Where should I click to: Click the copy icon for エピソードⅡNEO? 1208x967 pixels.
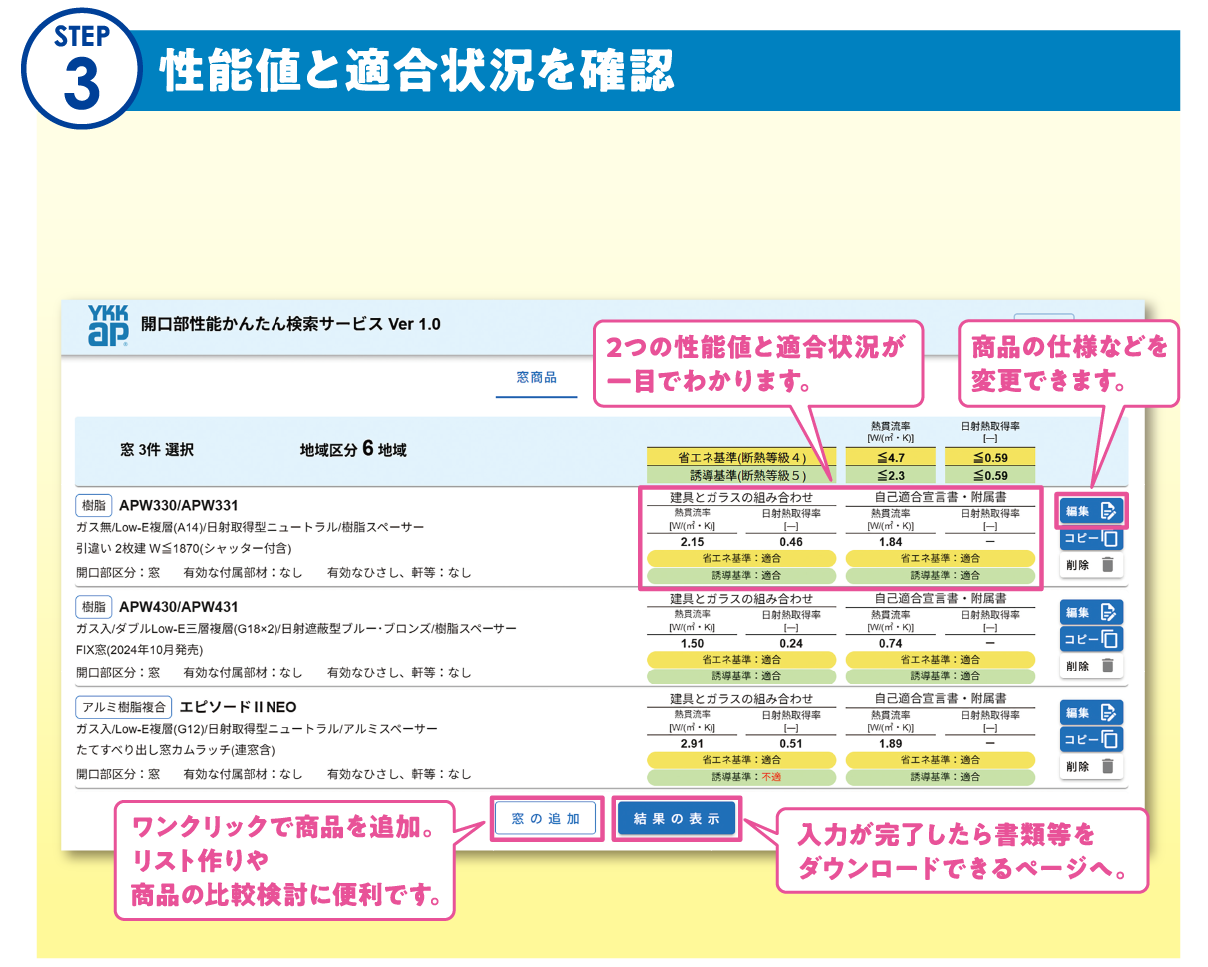pos(1090,740)
